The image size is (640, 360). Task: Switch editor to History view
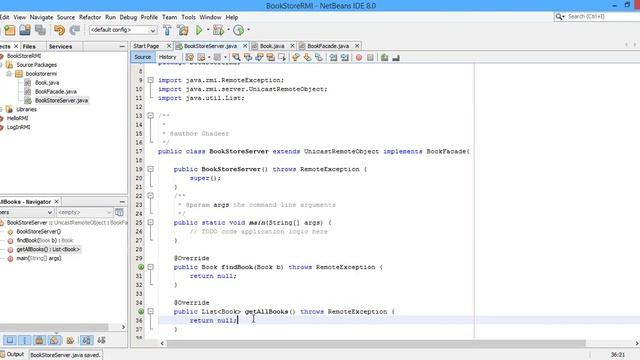[x=167, y=57]
